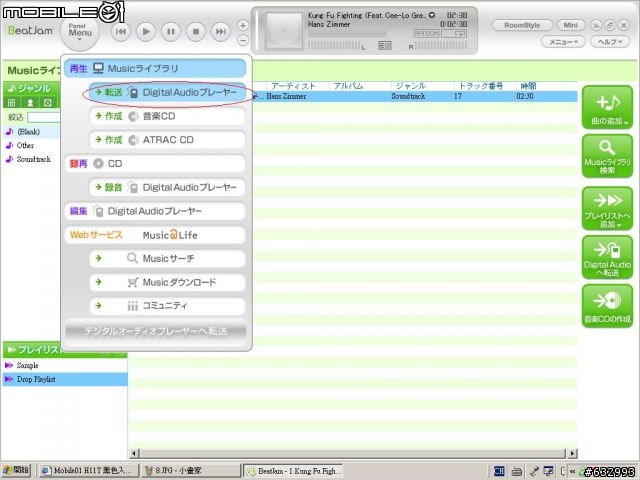Skip to previous track
Image resolution: width=640 pixels, height=480 pixels.
point(121,31)
